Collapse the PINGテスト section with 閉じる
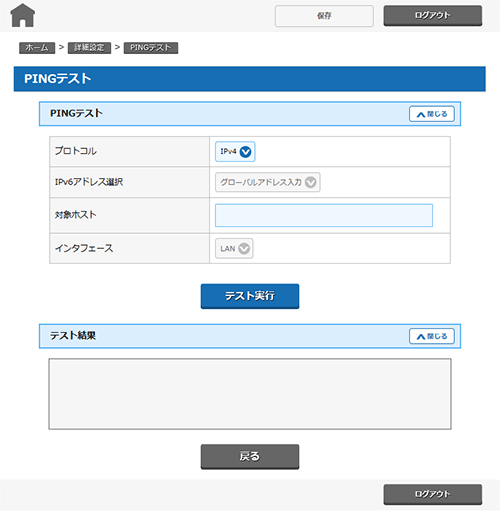This screenshot has height=517, width=500. pos(432,114)
